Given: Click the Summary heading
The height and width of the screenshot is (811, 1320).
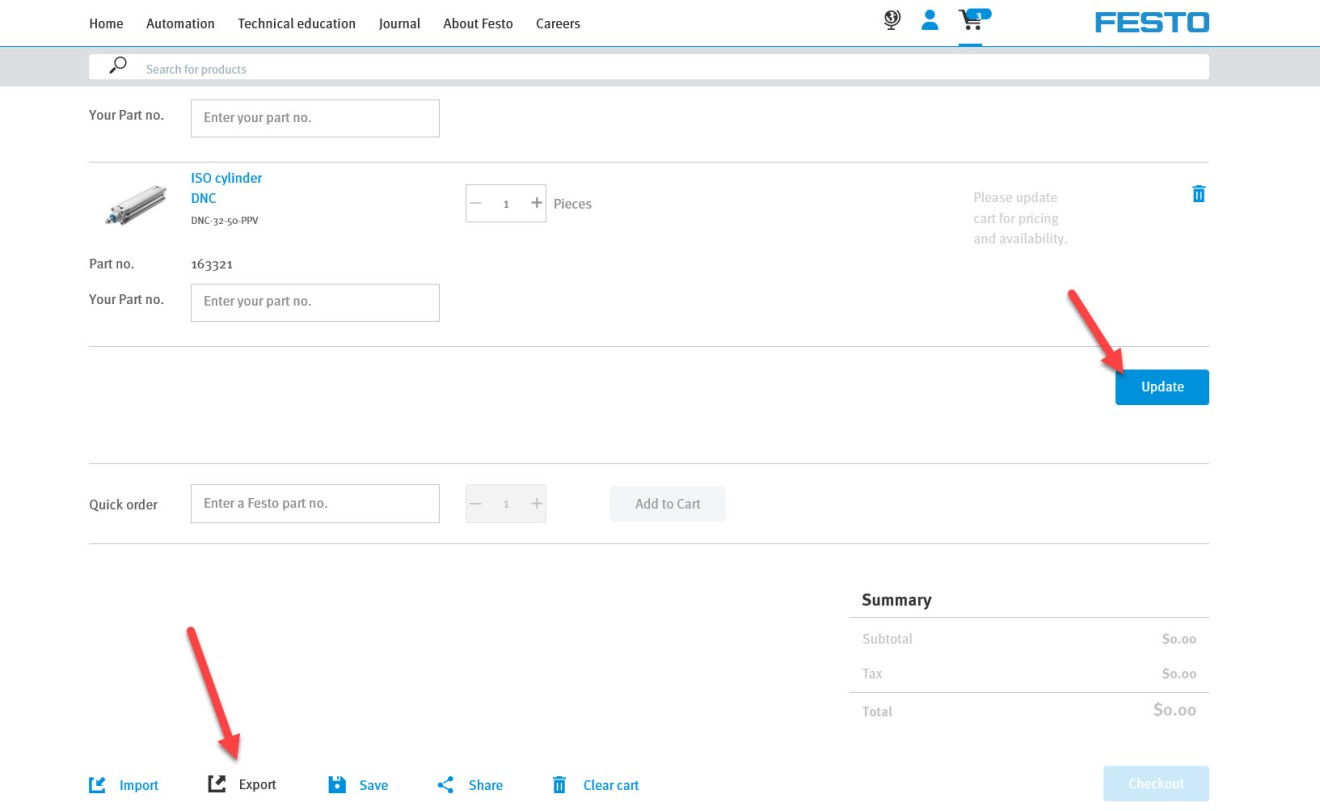Looking at the screenshot, I should point(896,600).
